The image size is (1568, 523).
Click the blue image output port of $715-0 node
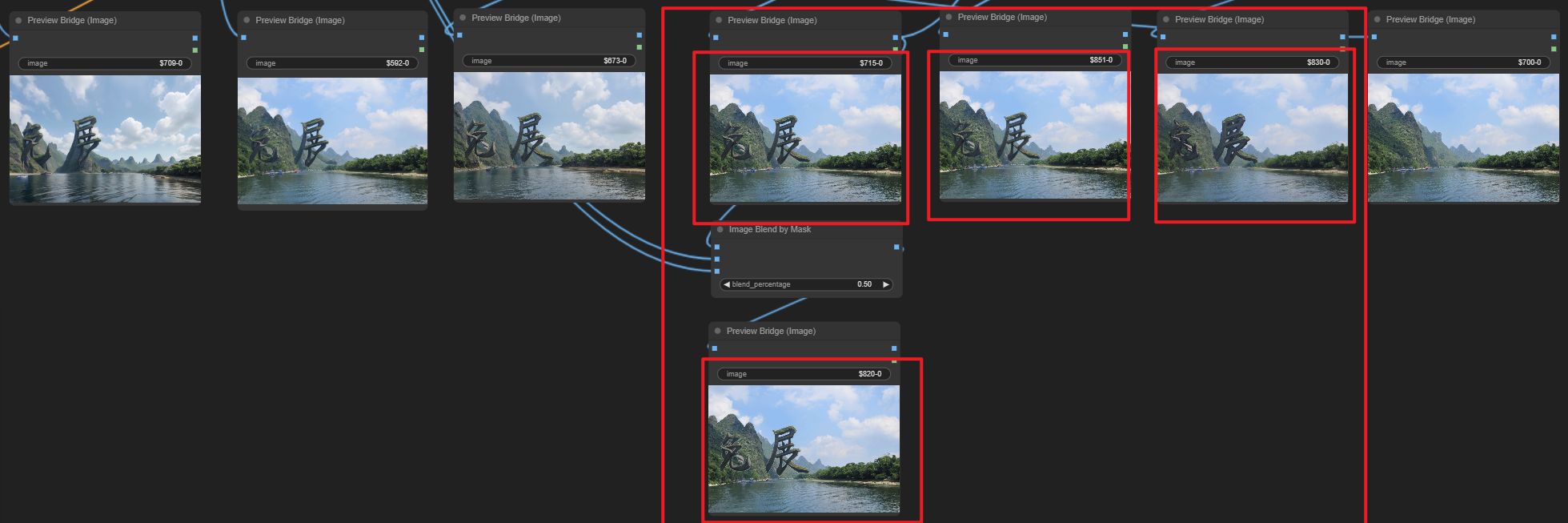click(x=895, y=38)
